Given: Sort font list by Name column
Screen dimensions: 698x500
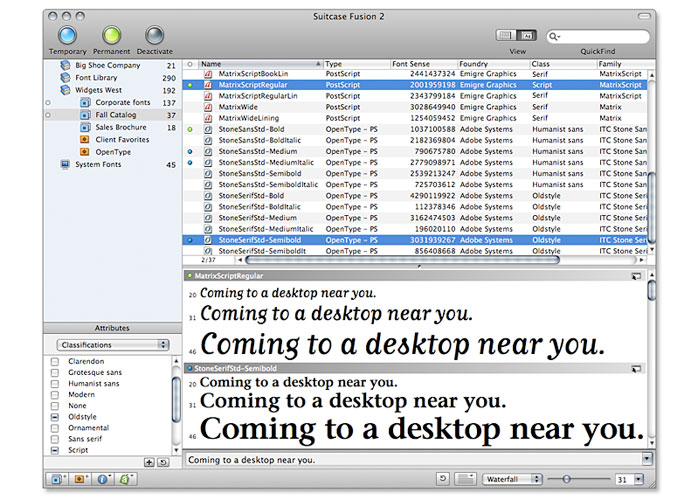Looking at the screenshot, I should pos(260,64).
